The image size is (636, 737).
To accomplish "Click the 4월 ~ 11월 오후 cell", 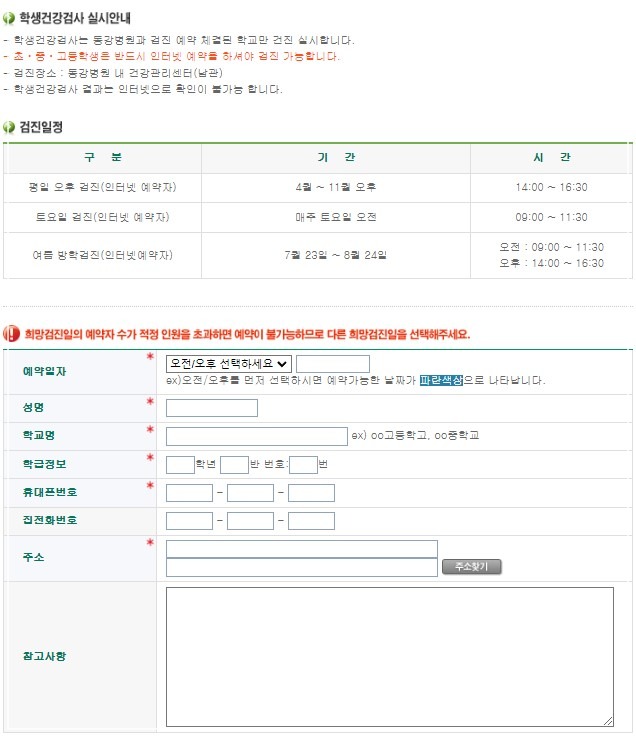I will tap(336, 187).
